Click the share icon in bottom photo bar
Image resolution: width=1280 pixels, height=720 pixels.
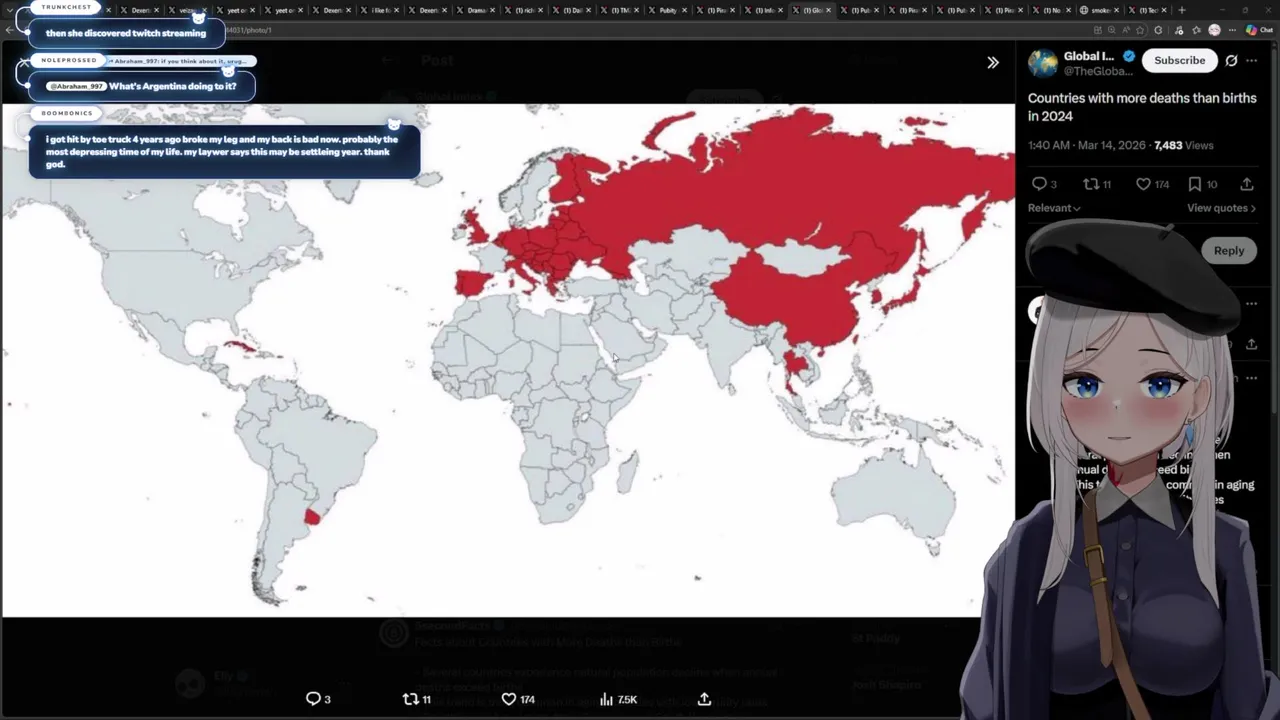click(704, 699)
